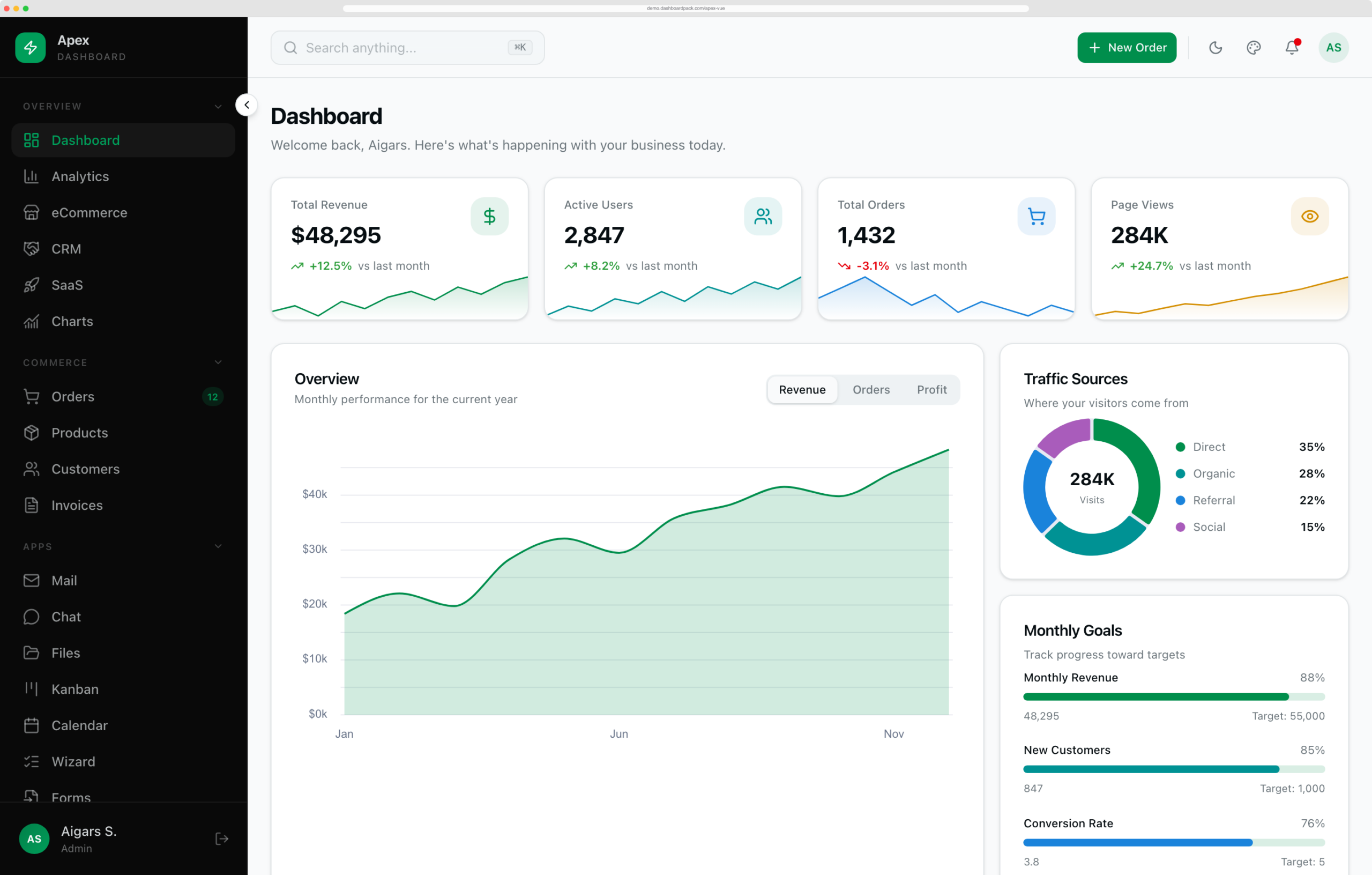Click the search magnifier icon
The image size is (1372, 875).
click(290, 48)
